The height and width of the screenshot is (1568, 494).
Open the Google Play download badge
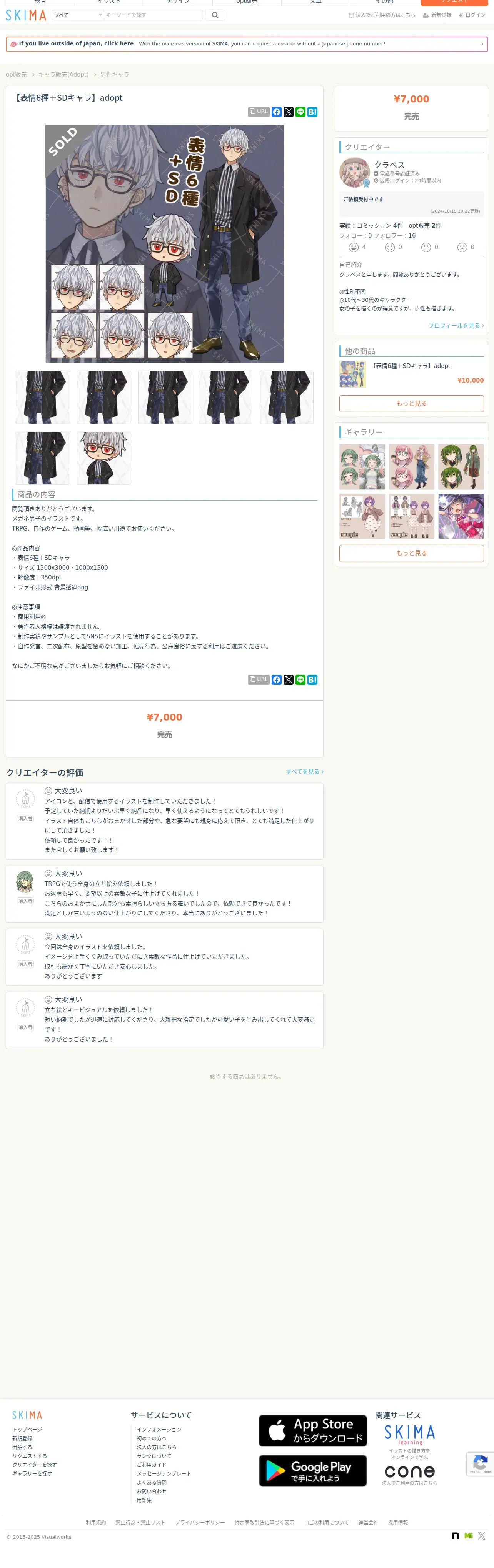point(312,1471)
